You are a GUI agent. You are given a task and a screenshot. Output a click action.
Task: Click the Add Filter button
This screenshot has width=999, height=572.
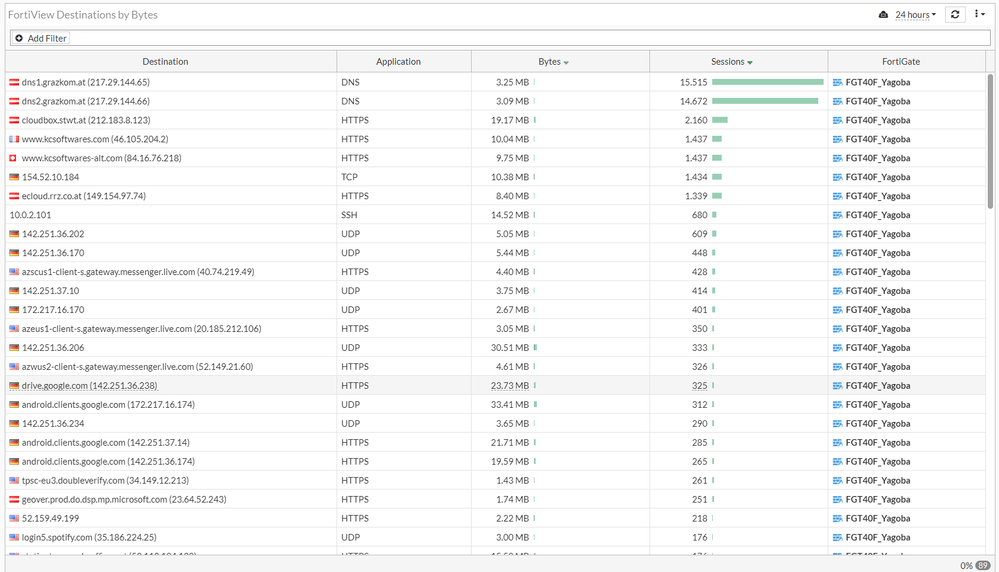point(41,38)
